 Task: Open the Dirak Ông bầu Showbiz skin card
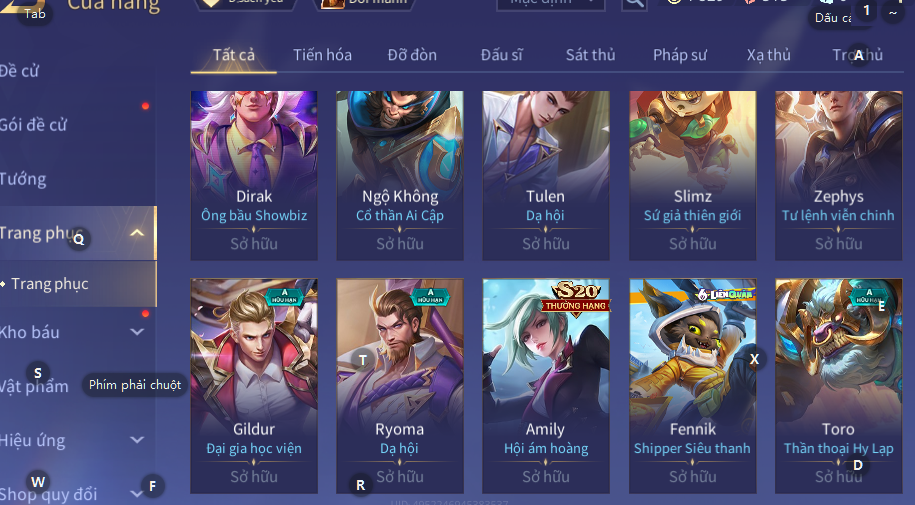[254, 175]
